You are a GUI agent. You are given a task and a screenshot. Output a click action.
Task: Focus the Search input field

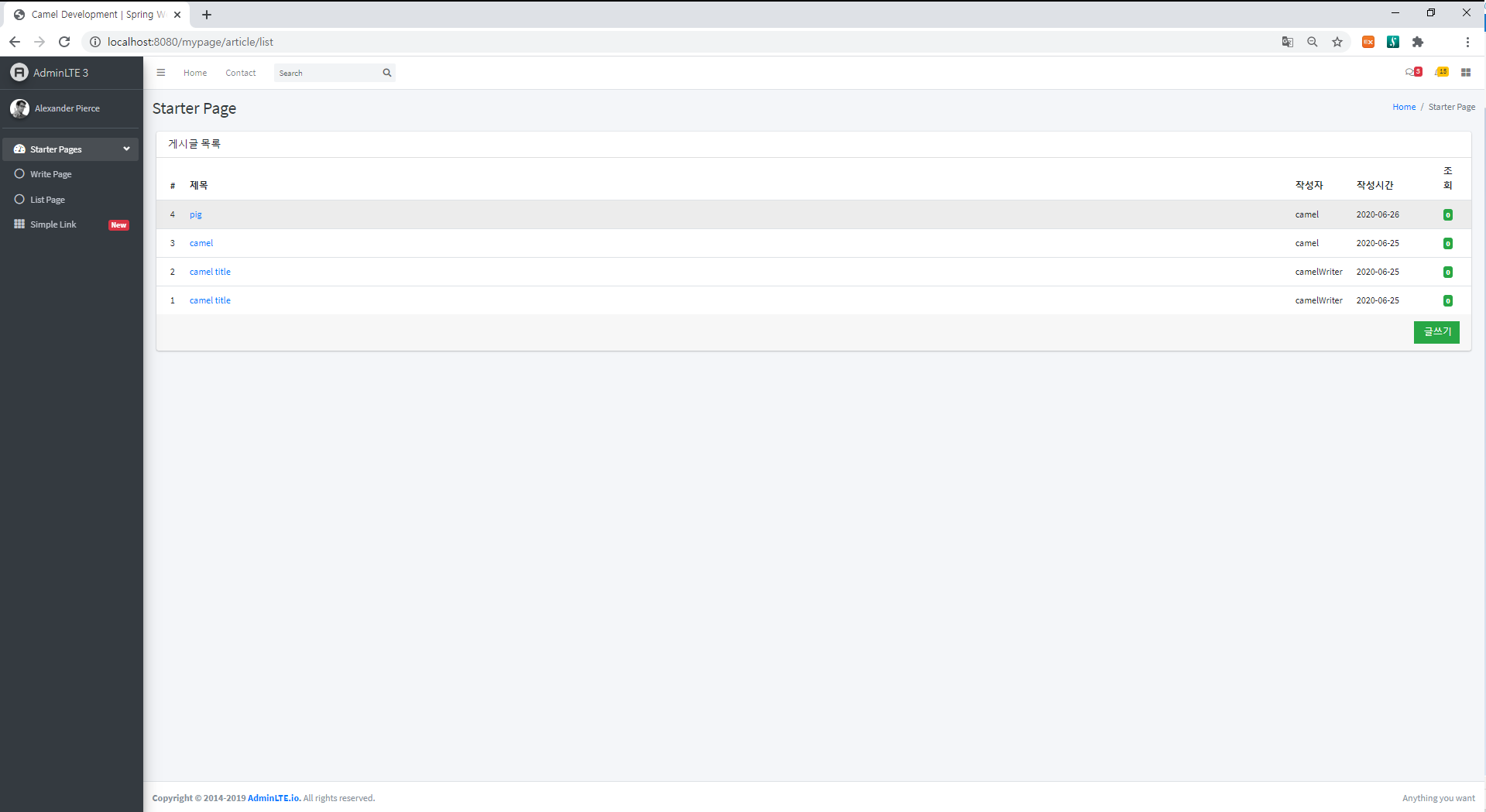(x=327, y=73)
